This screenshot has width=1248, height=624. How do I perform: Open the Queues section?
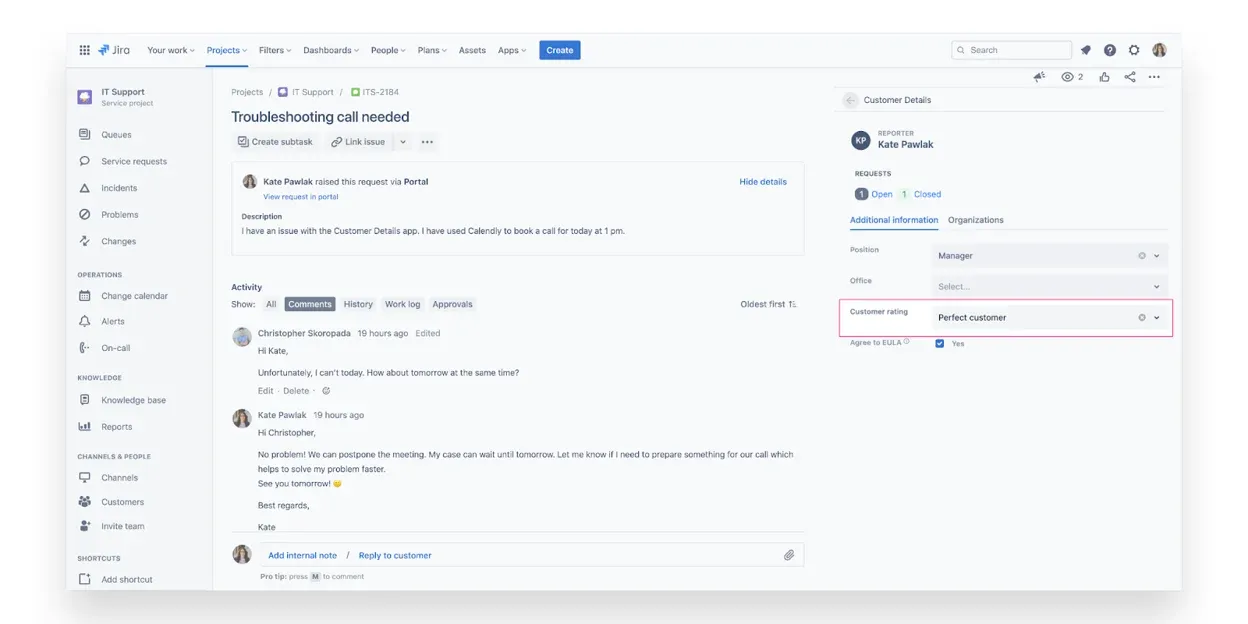117,134
